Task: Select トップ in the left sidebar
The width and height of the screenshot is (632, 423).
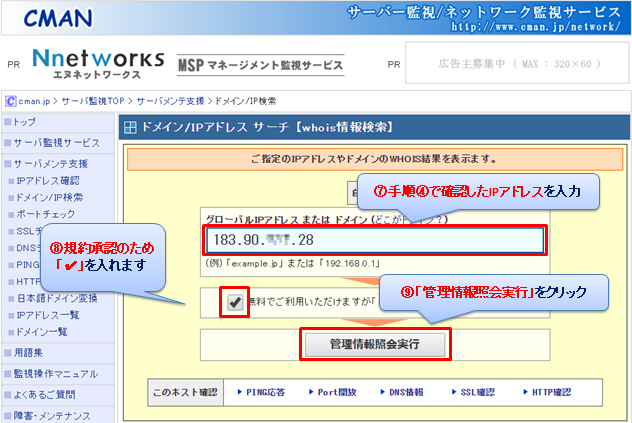Action: [24, 122]
